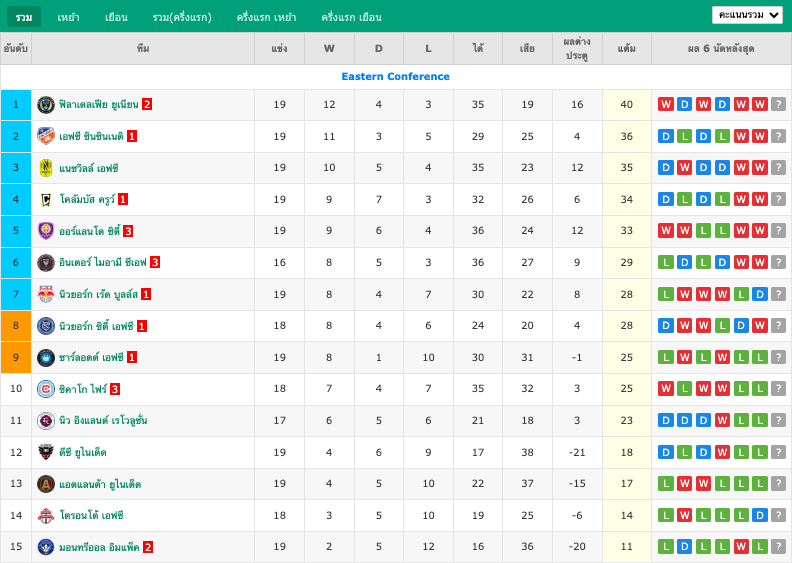The height and width of the screenshot is (563, 792).
Task: Click red card badge 2 beside Philadelphia Union
Action: (147, 105)
